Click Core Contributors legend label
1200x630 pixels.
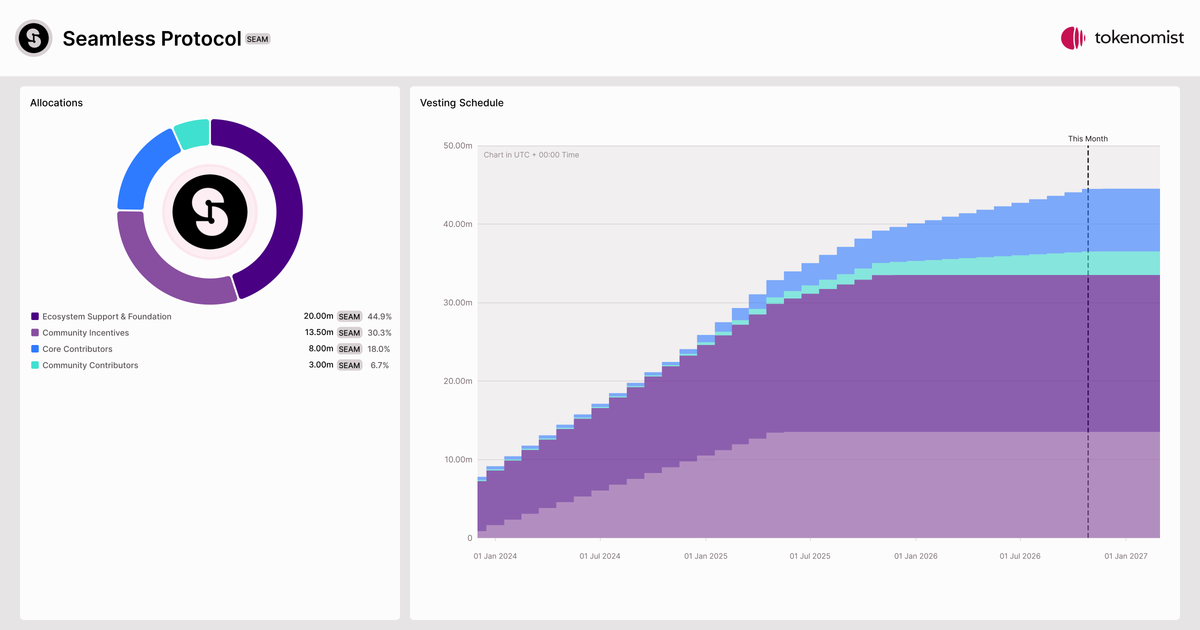77,349
